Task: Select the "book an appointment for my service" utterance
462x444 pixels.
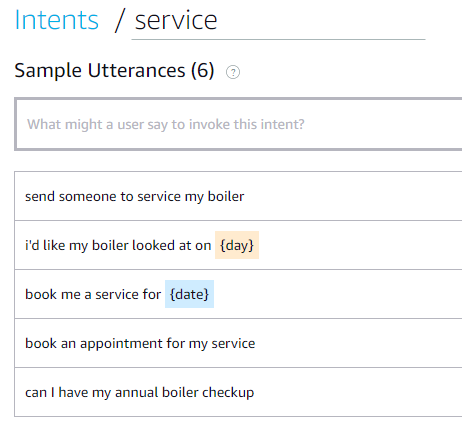Action: (x=238, y=343)
